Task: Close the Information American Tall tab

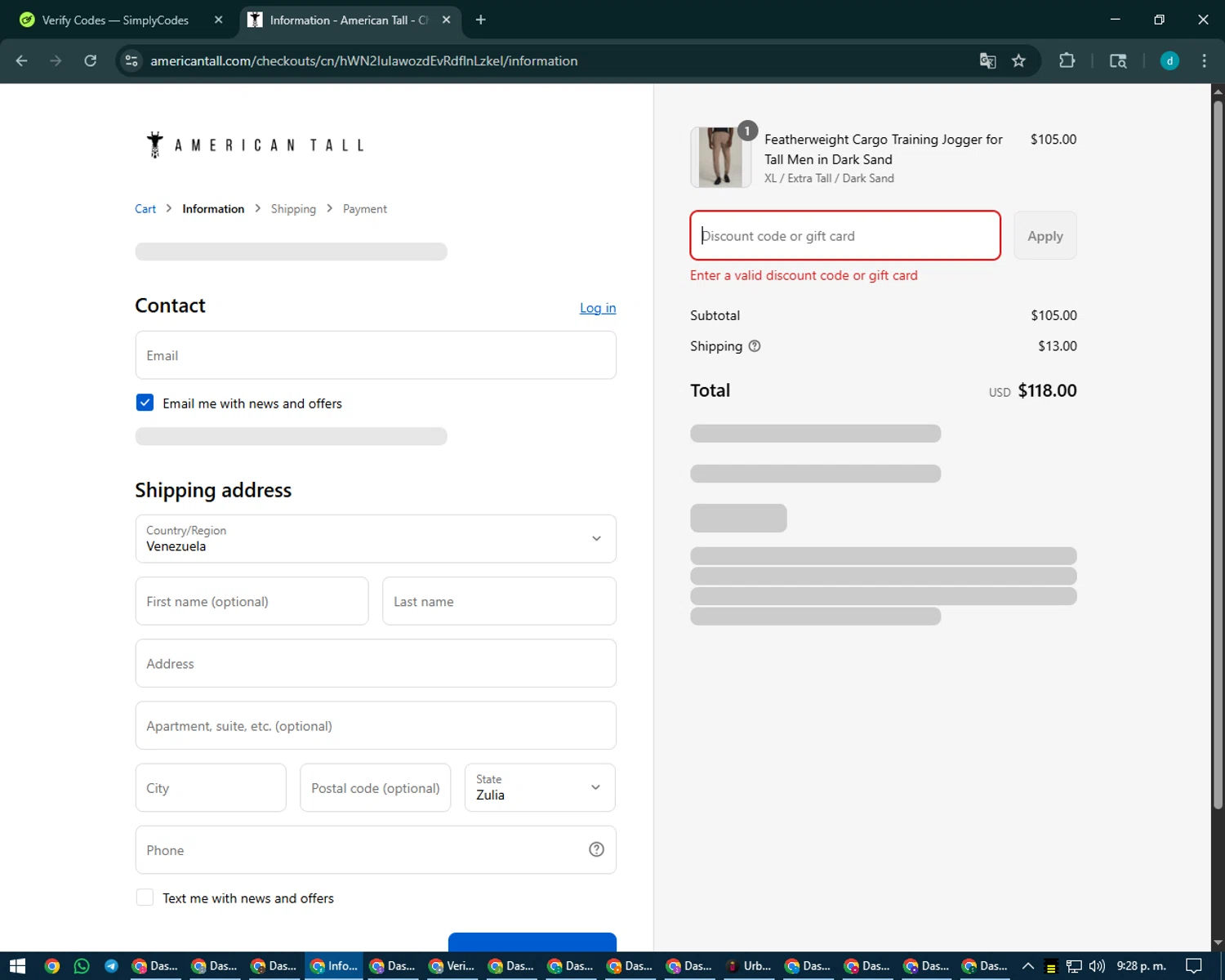Action: click(x=446, y=20)
